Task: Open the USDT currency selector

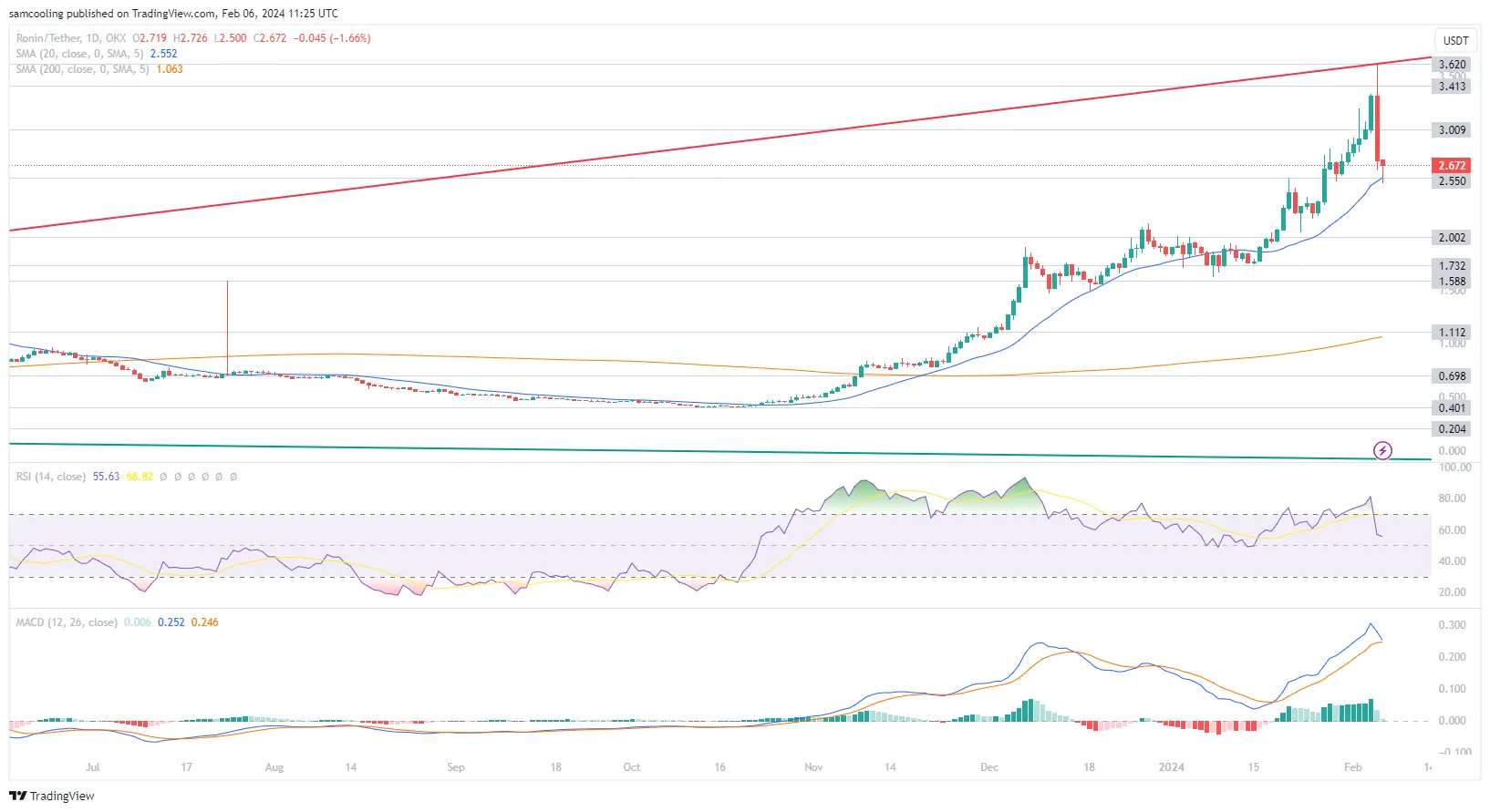Action: coord(1455,40)
